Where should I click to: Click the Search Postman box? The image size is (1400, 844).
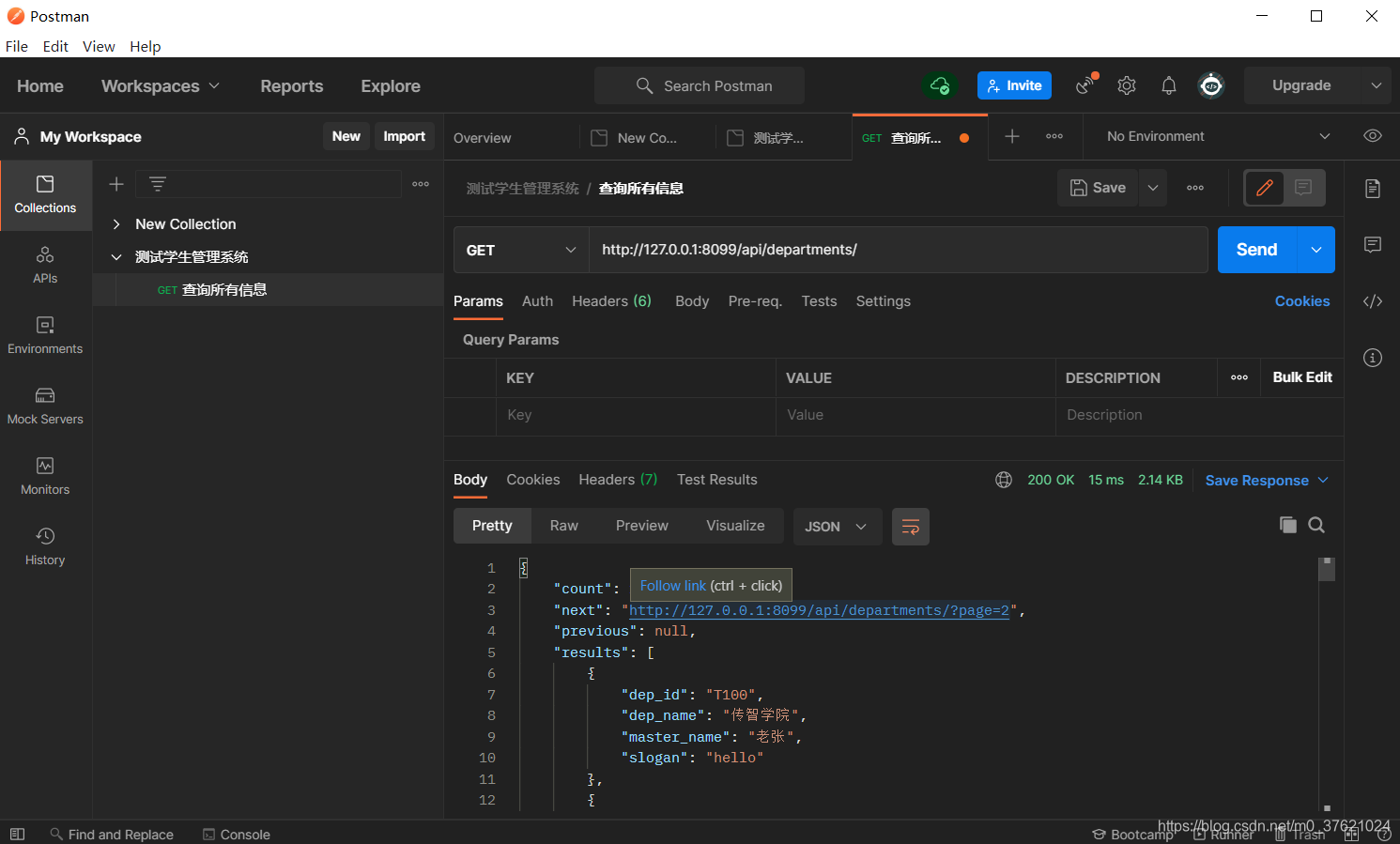click(700, 85)
